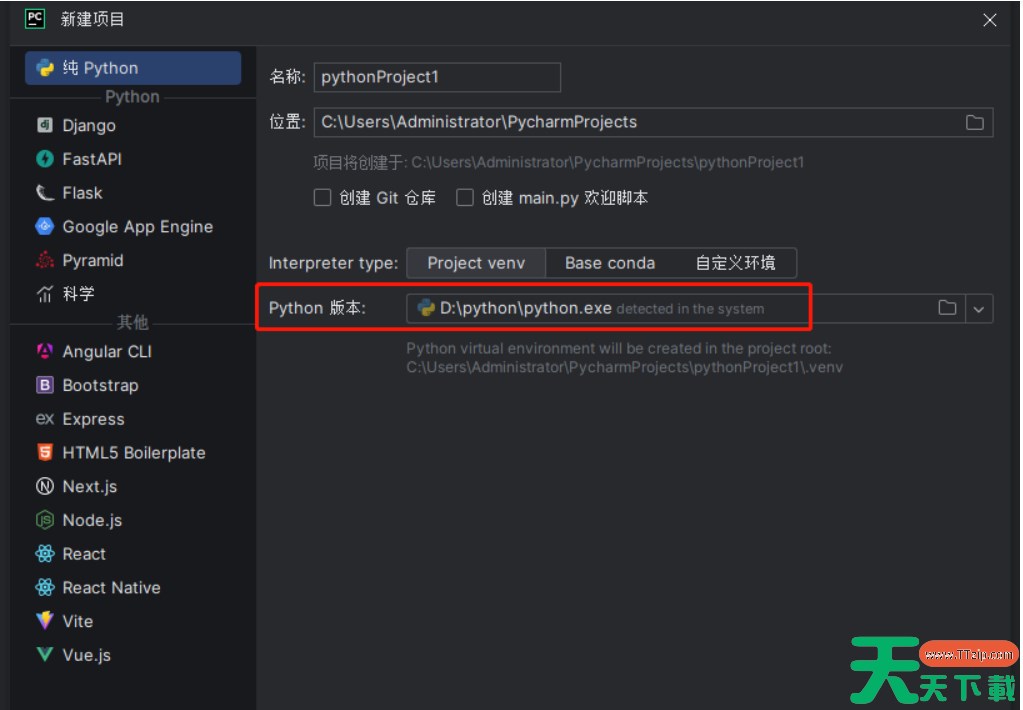Click the Vite icon
1023x710 pixels.
click(x=44, y=621)
